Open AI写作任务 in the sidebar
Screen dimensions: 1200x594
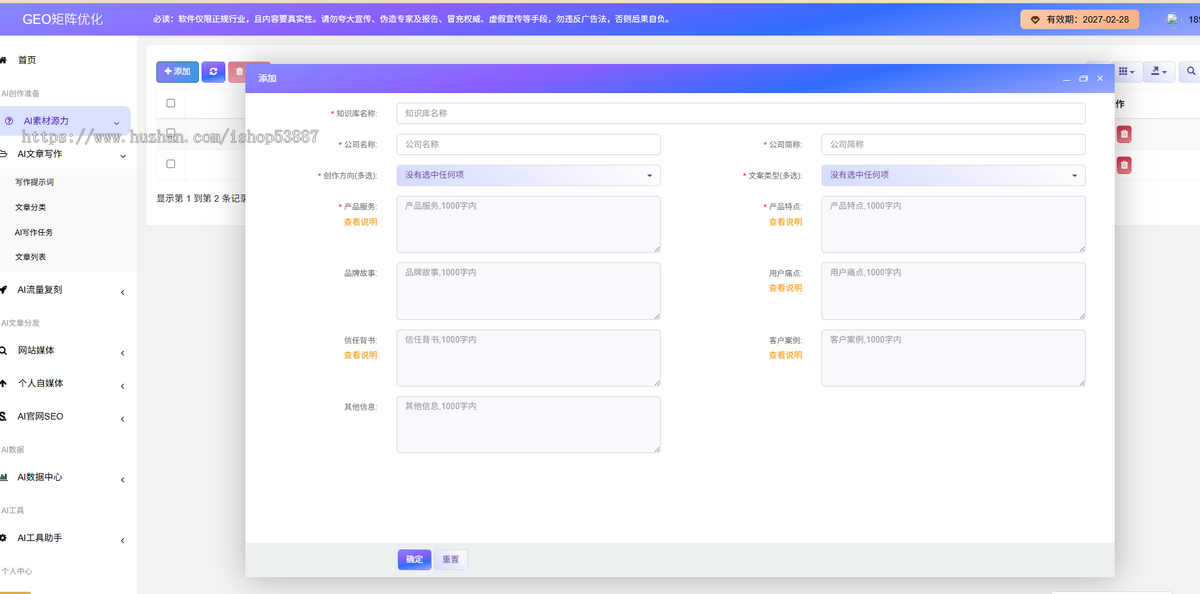(34, 233)
